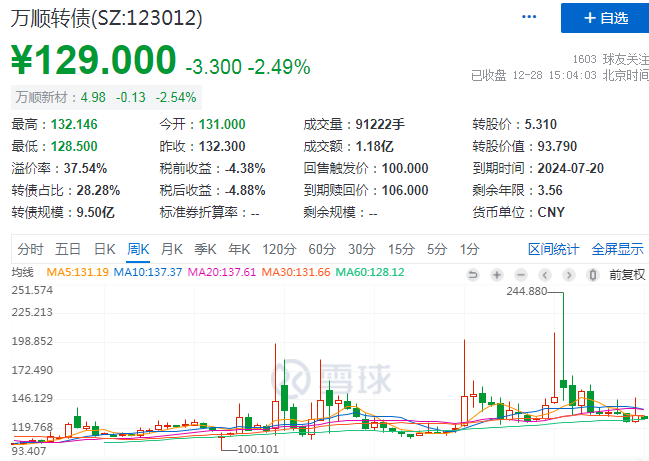This screenshot has height=461, width=649.
Task: Click the 昨收 value 132.300
Action: [x=222, y=146]
